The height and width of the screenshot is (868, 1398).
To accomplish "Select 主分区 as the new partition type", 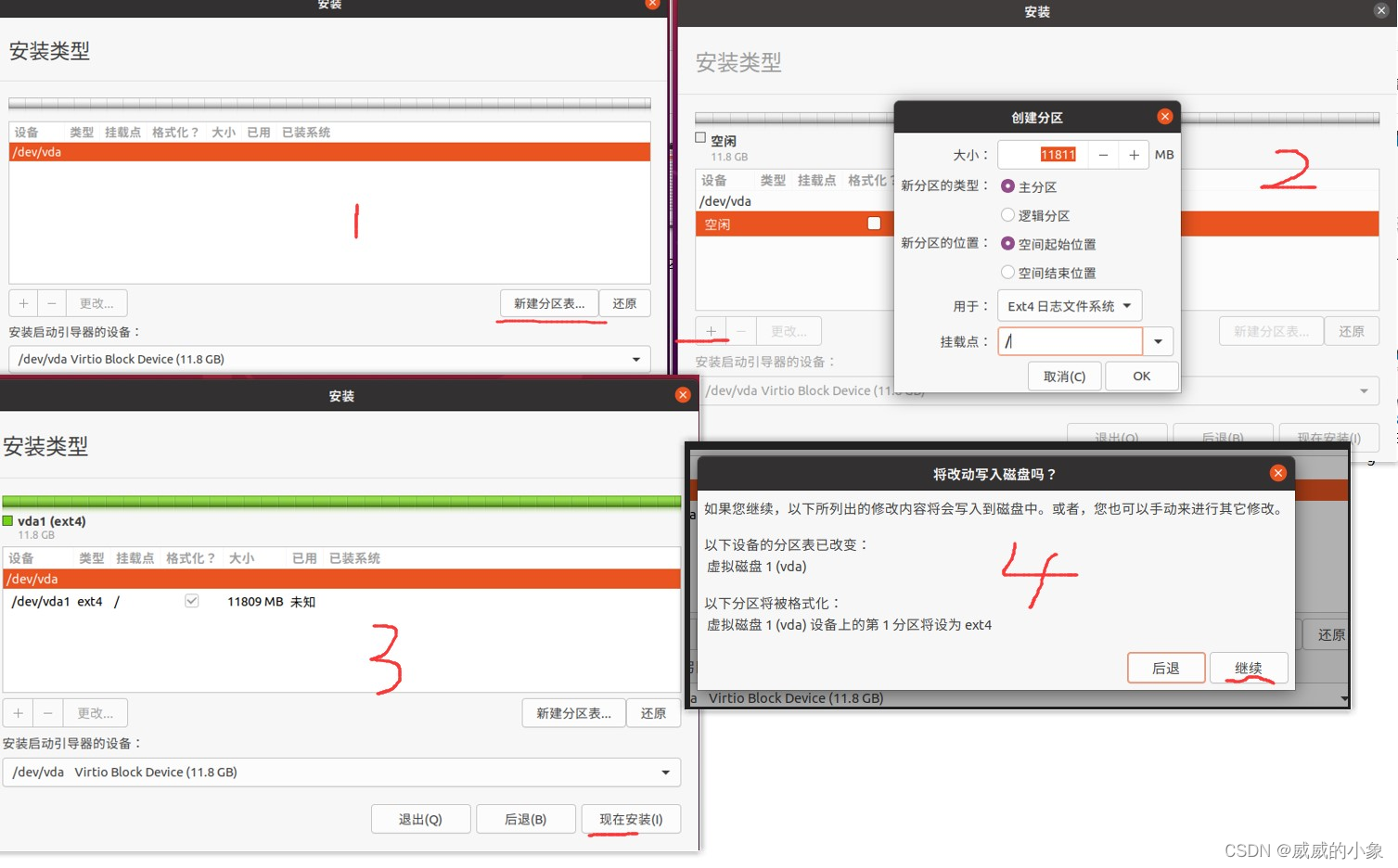I will pos(1007,186).
